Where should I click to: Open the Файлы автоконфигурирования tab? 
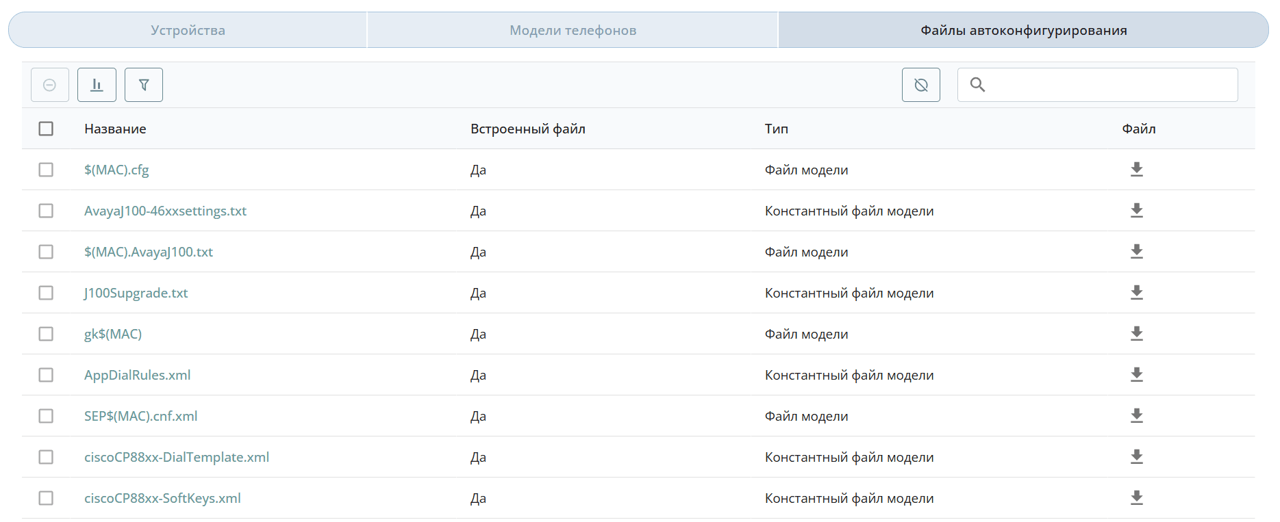[1024, 30]
